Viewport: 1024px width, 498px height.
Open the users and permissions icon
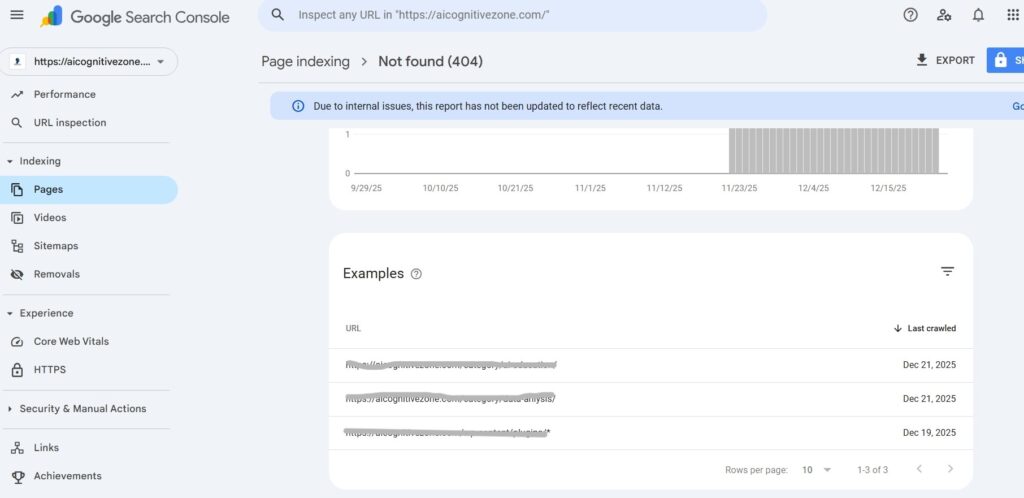pos(944,15)
